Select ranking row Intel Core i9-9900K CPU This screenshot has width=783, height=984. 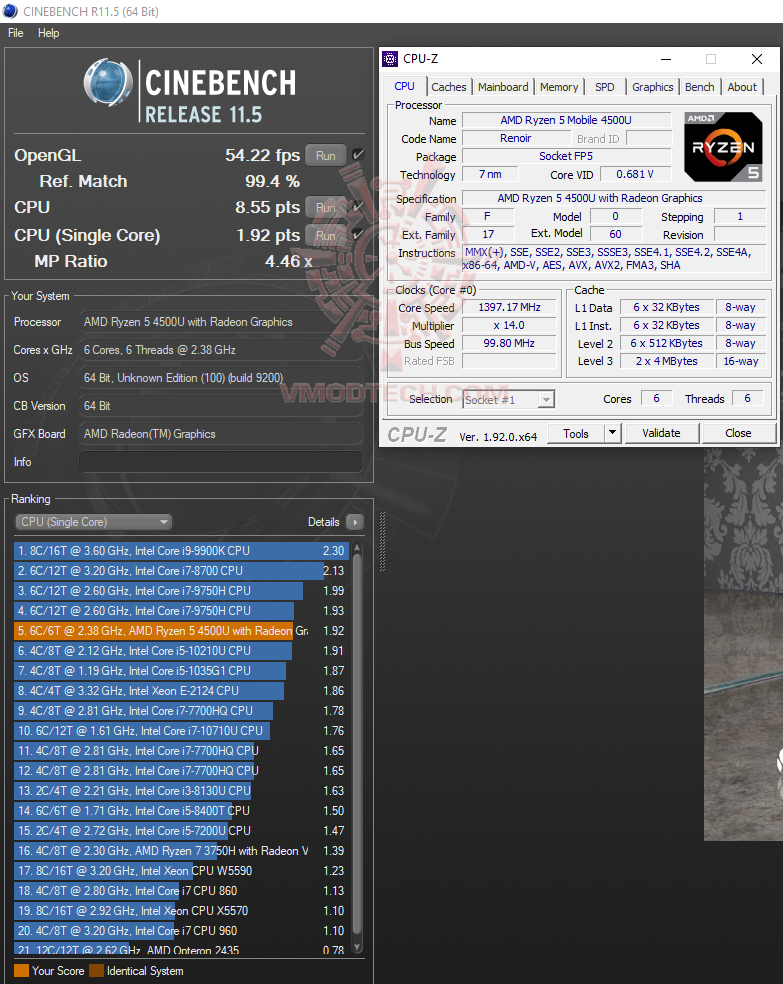tap(181, 551)
